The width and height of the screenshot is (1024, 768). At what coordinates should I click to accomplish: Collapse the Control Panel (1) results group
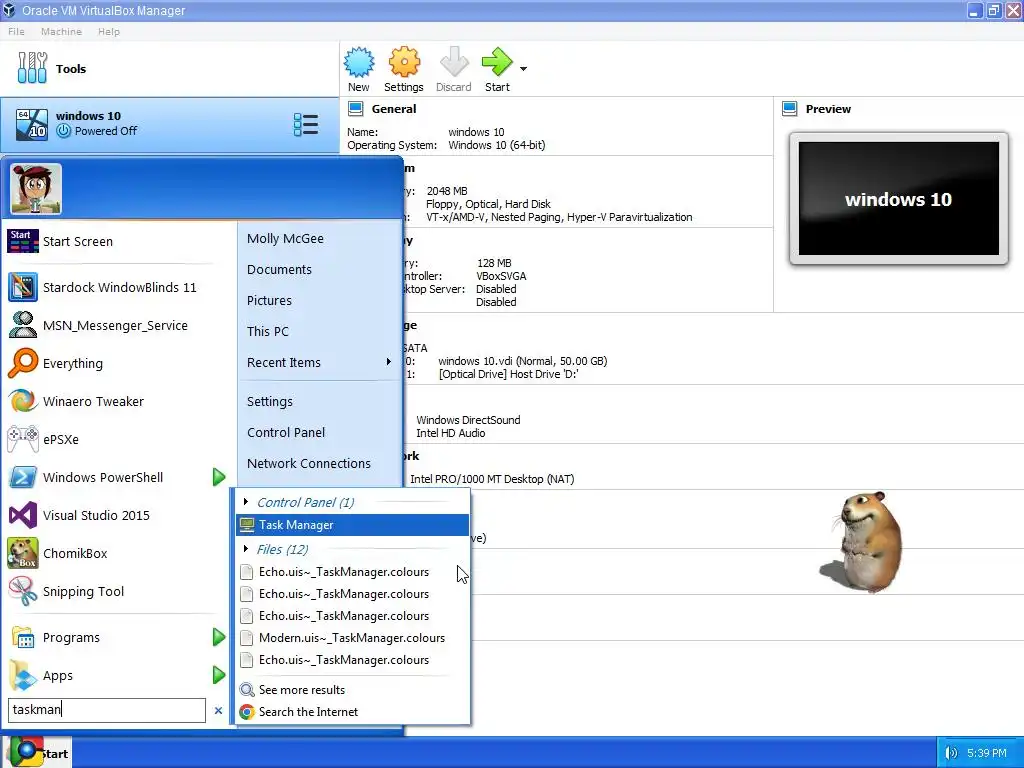(x=246, y=502)
